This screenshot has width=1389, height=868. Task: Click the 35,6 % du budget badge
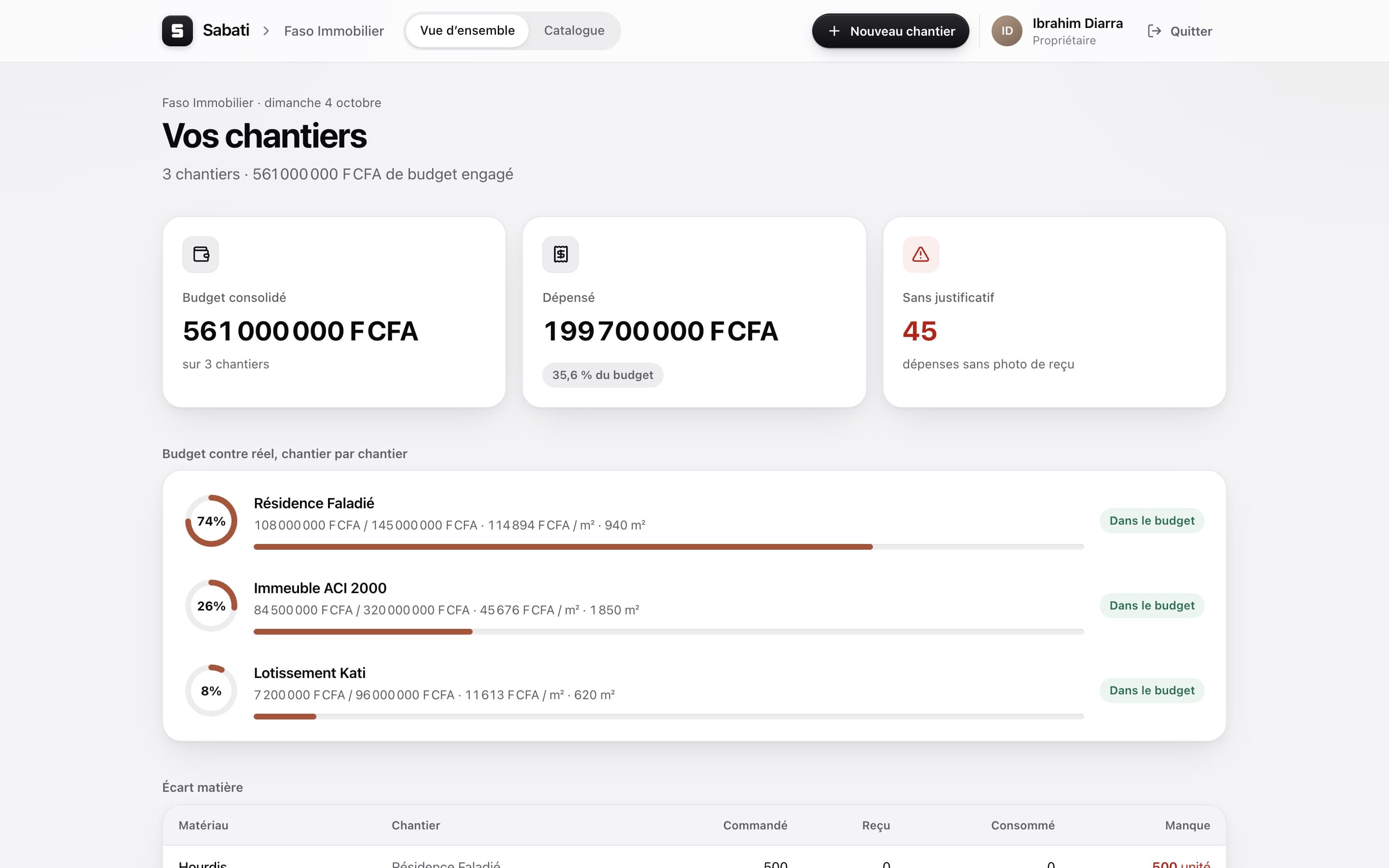603,375
